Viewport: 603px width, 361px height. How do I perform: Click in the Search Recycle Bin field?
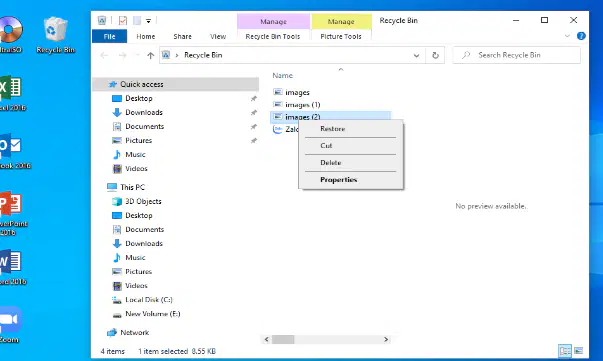point(516,55)
